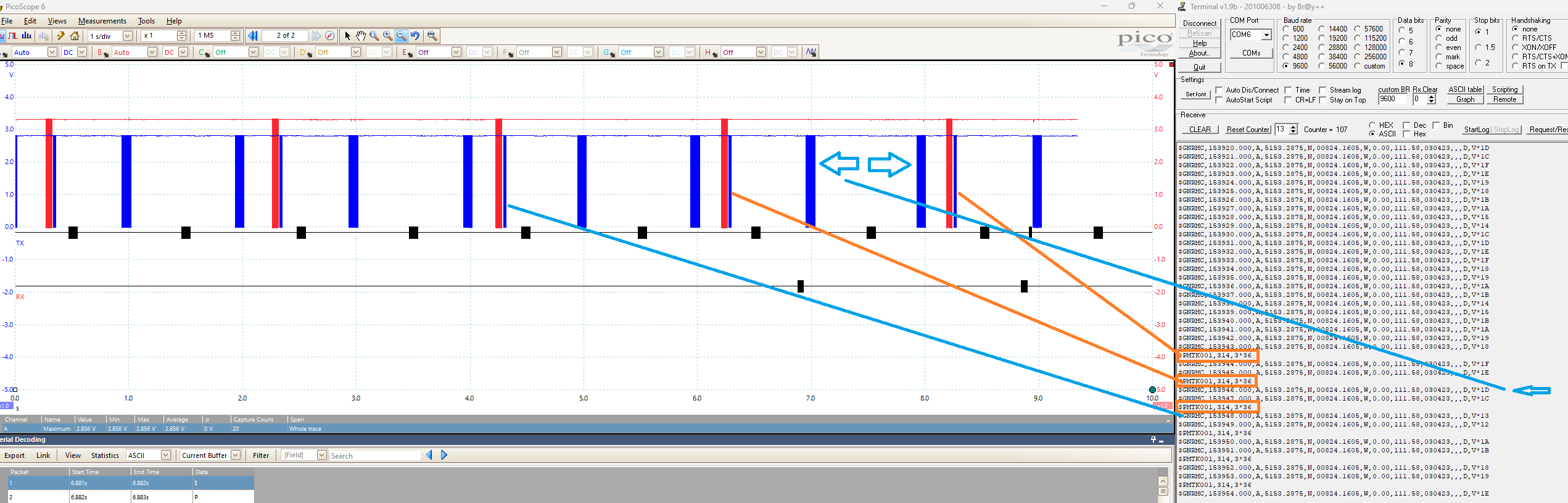Click the custom BR input field
Viewport: 1568px width, 503px height.
[x=1393, y=99]
